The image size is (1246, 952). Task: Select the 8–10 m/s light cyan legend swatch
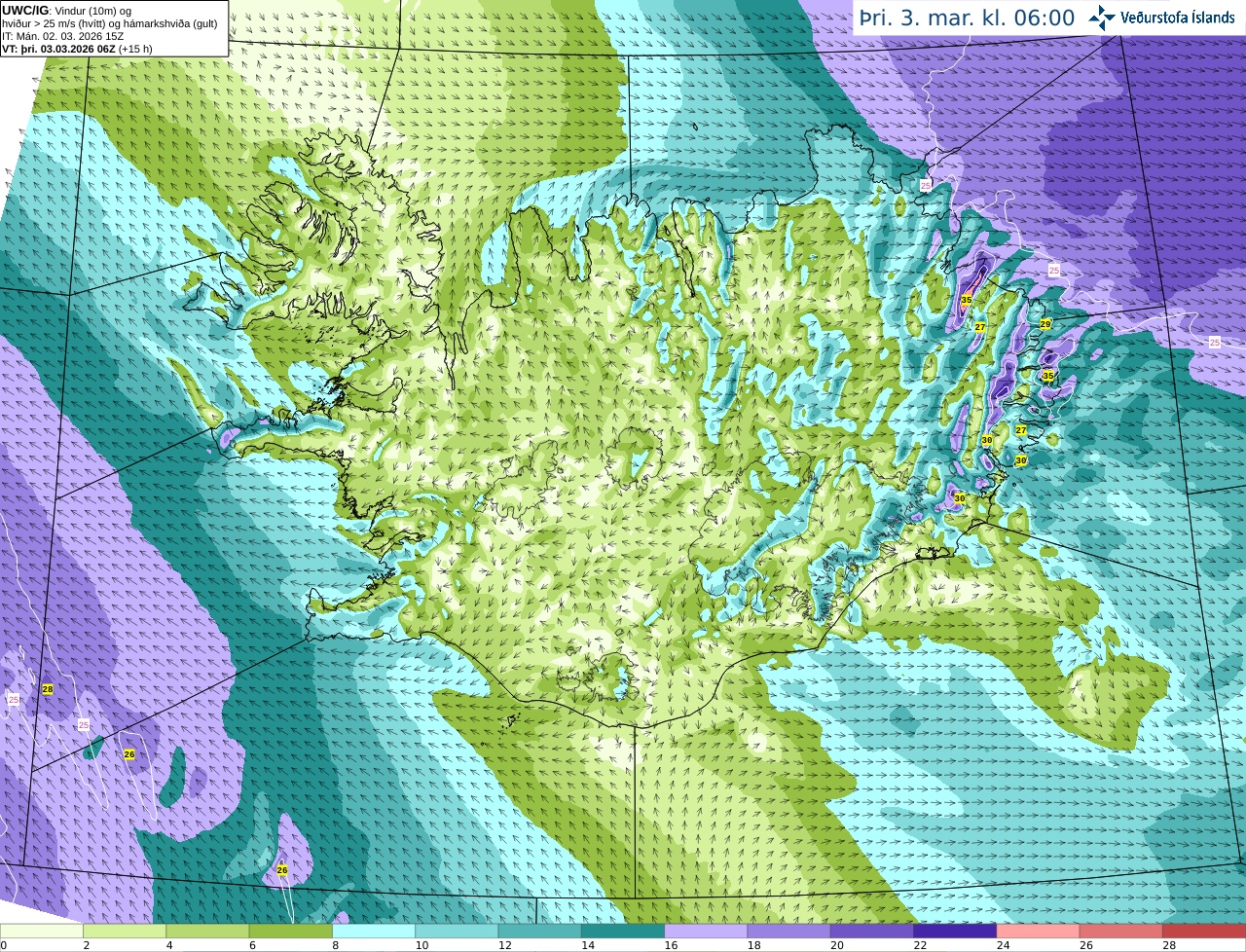374,931
